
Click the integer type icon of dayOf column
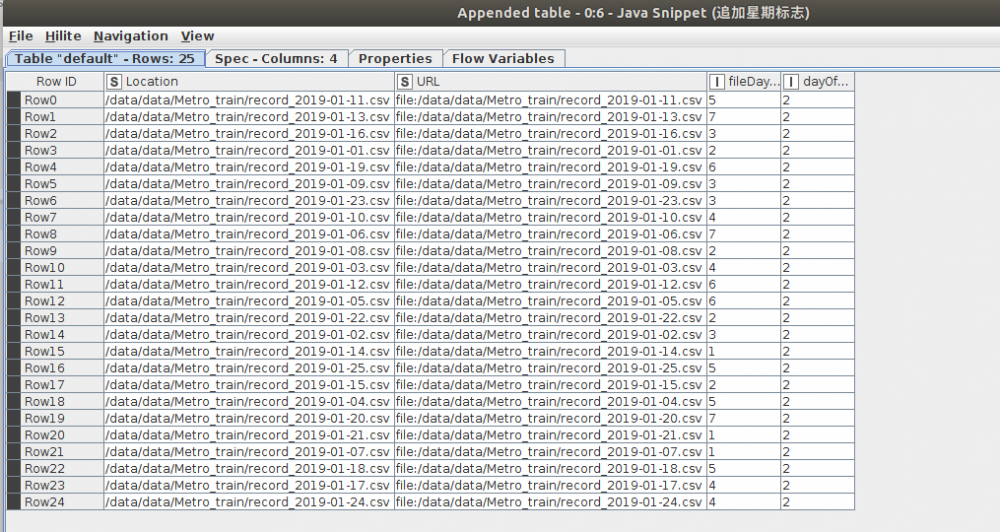[791, 82]
